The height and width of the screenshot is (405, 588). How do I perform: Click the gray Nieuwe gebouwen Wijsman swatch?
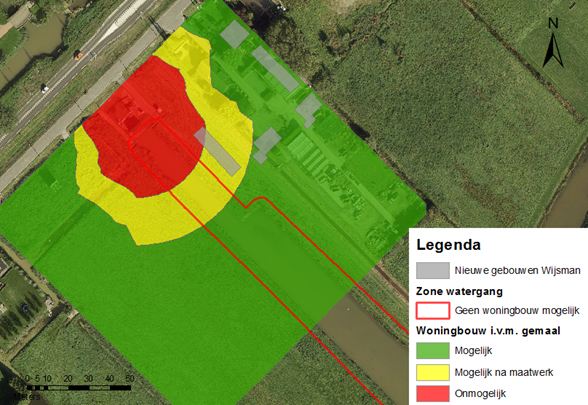[433, 270]
